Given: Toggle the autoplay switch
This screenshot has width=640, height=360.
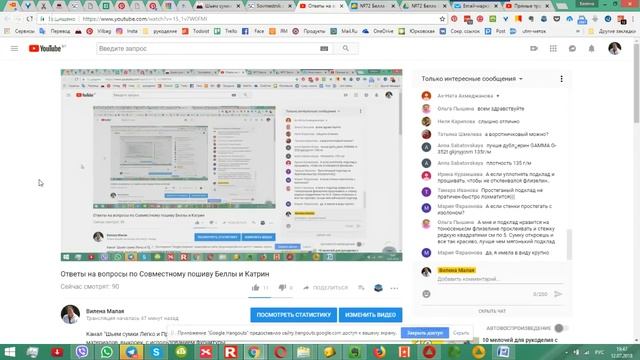Looking at the screenshot, I should point(561,328).
